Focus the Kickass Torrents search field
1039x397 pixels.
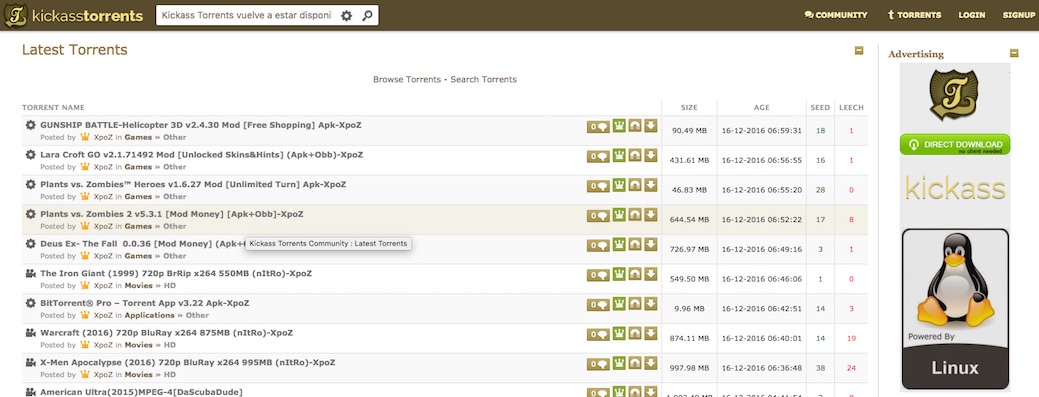click(246, 15)
